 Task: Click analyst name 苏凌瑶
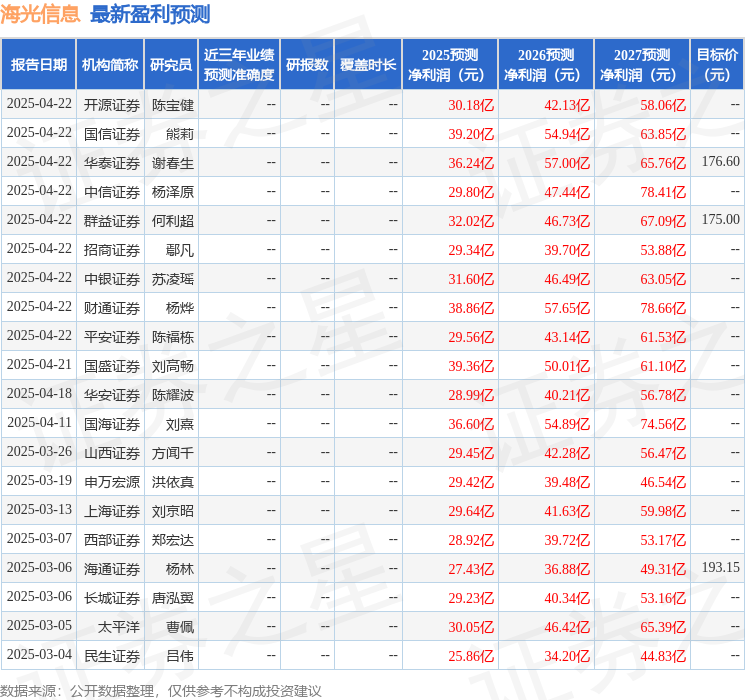click(172, 279)
